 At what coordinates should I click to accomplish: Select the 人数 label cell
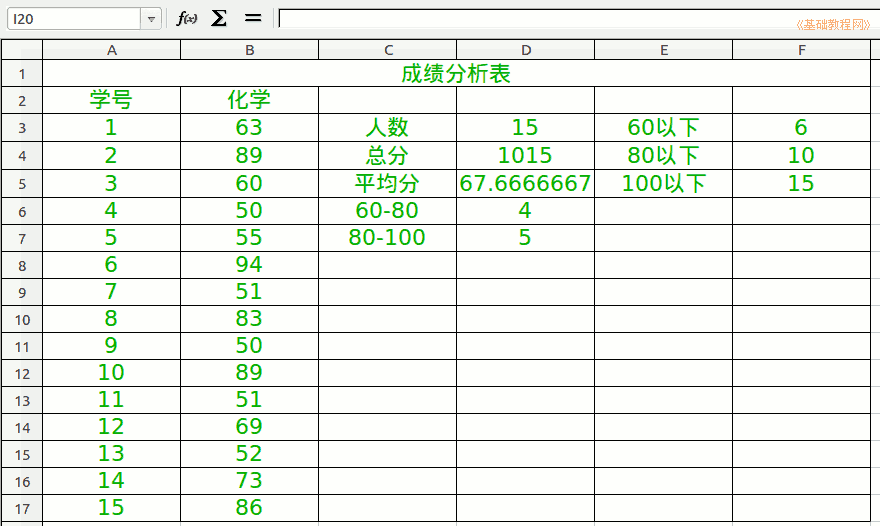[388, 128]
